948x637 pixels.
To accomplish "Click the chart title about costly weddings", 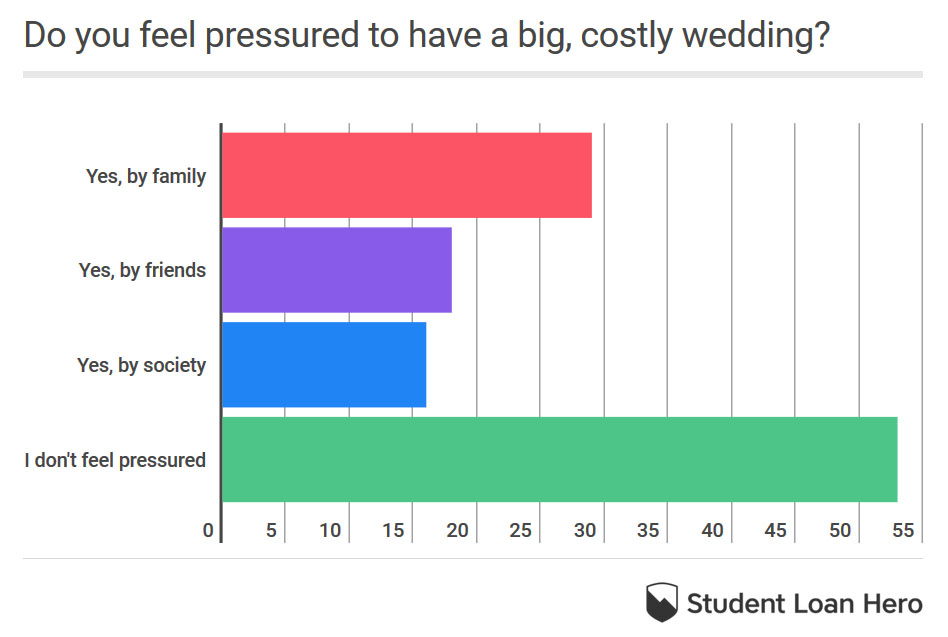I will [x=426, y=36].
